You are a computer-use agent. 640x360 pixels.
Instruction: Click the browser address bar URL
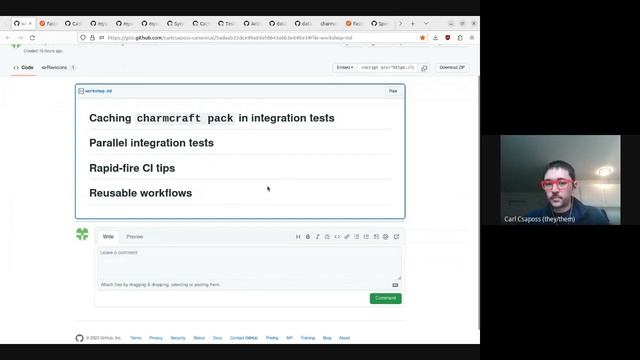tap(230, 38)
